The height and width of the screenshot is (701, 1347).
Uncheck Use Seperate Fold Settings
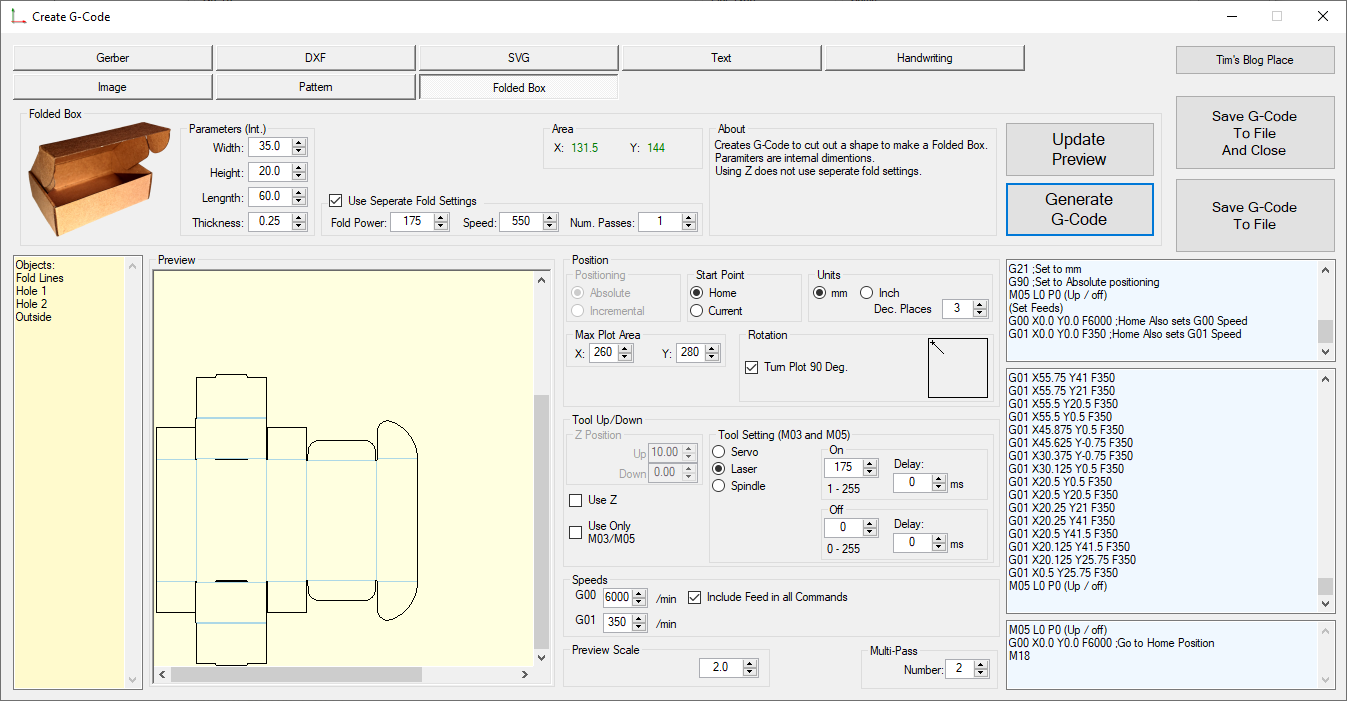coord(336,201)
